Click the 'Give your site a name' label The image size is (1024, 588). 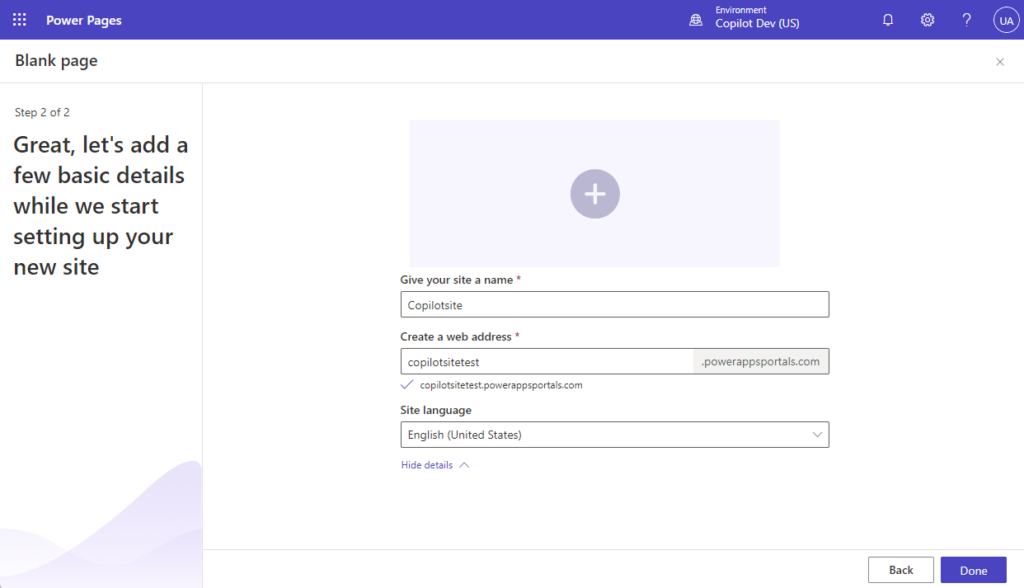[x=456, y=280]
